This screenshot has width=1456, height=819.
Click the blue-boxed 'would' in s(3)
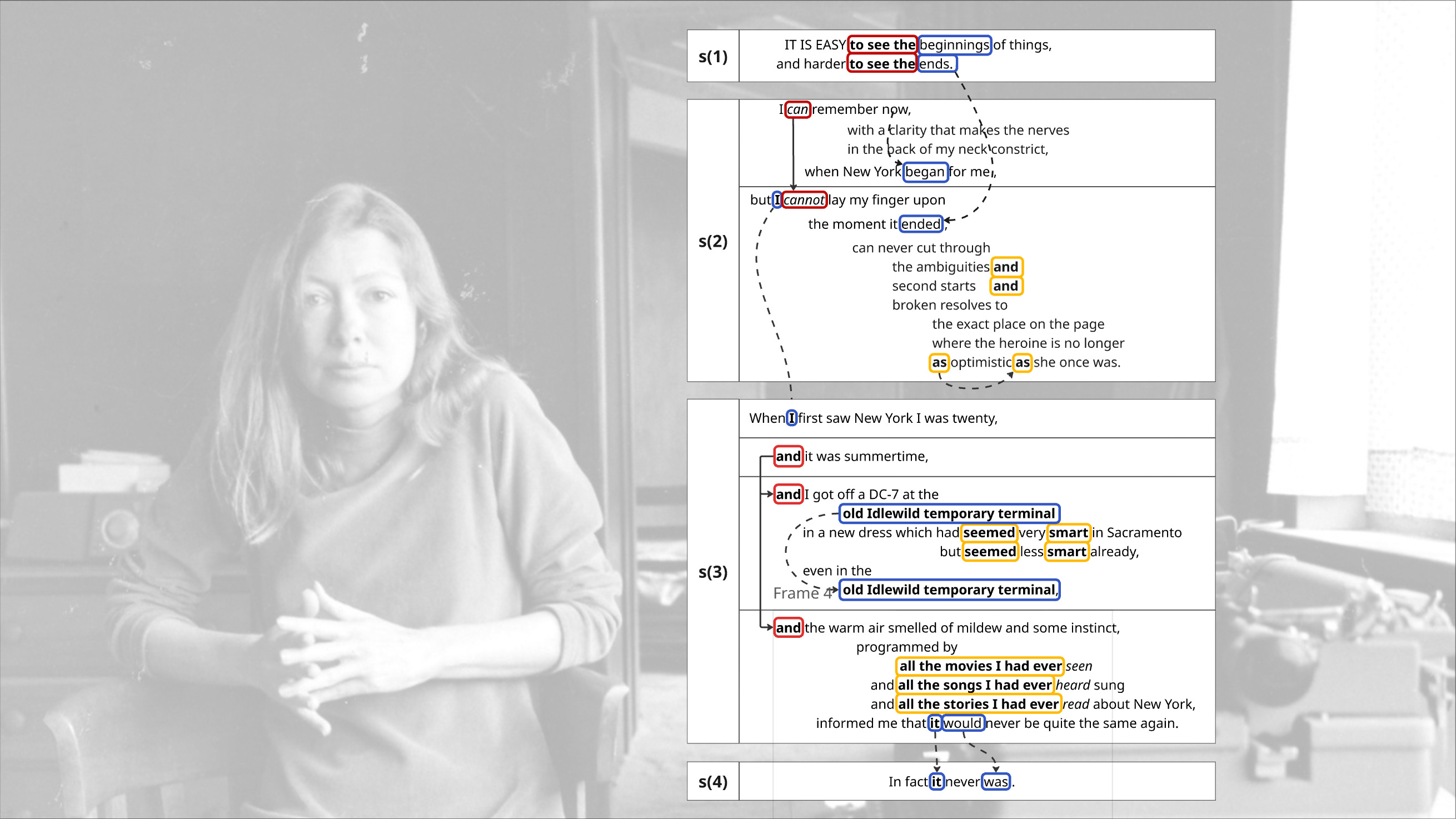pos(963,723)
